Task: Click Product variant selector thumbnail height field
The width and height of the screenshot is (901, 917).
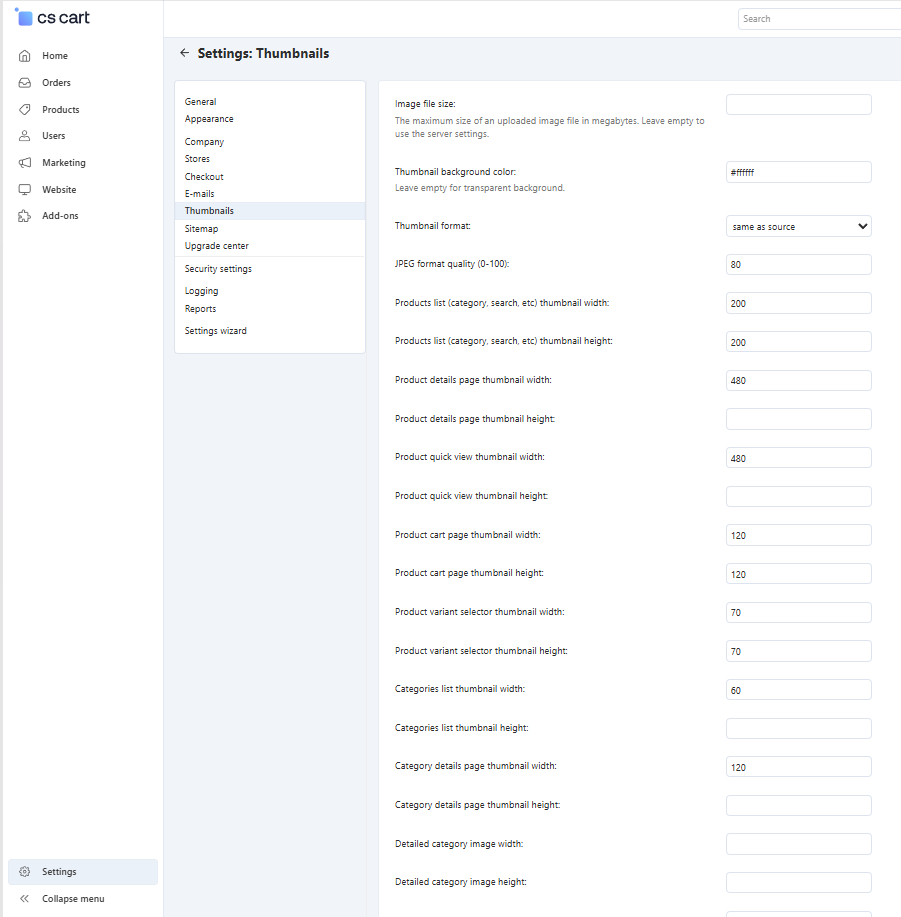Action: tap(799, 651)
